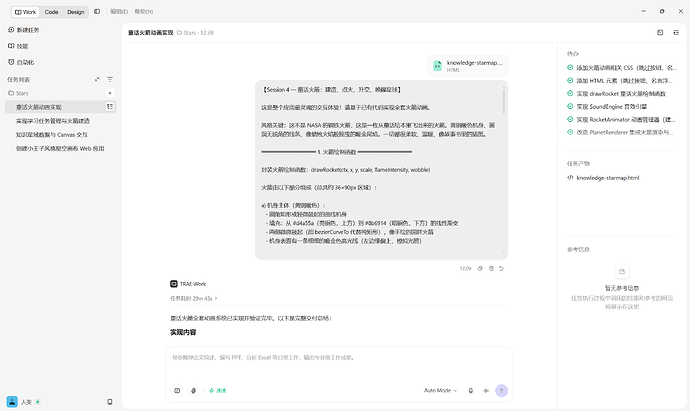Click the list icon on the selected task row
Screen dimensions: 690x411
pos(110,106)
